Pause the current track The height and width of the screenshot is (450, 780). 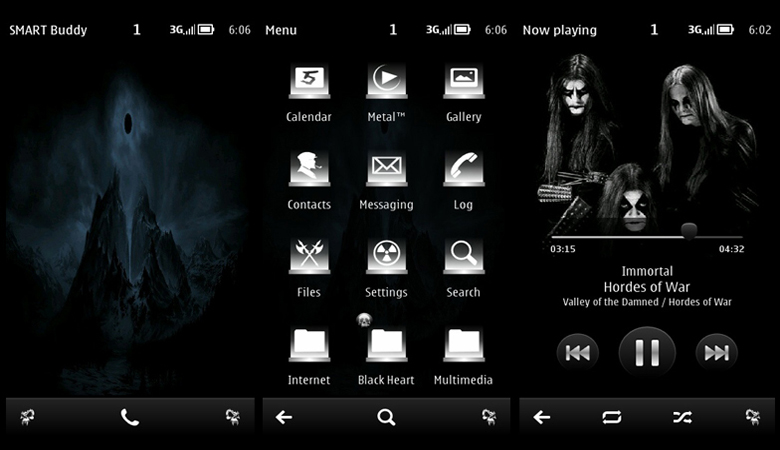[x=647, y=353]
